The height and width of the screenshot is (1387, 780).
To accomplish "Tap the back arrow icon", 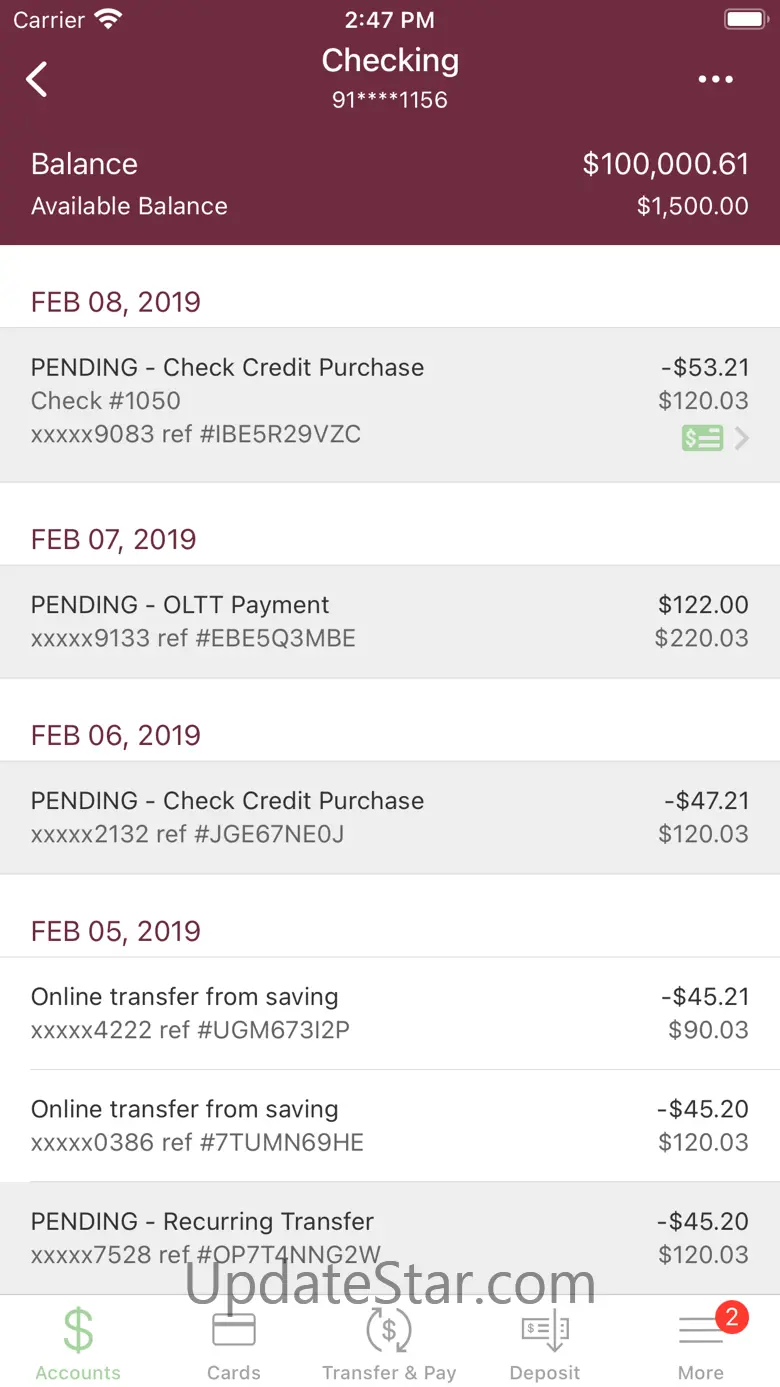I will tap(37, 79).
